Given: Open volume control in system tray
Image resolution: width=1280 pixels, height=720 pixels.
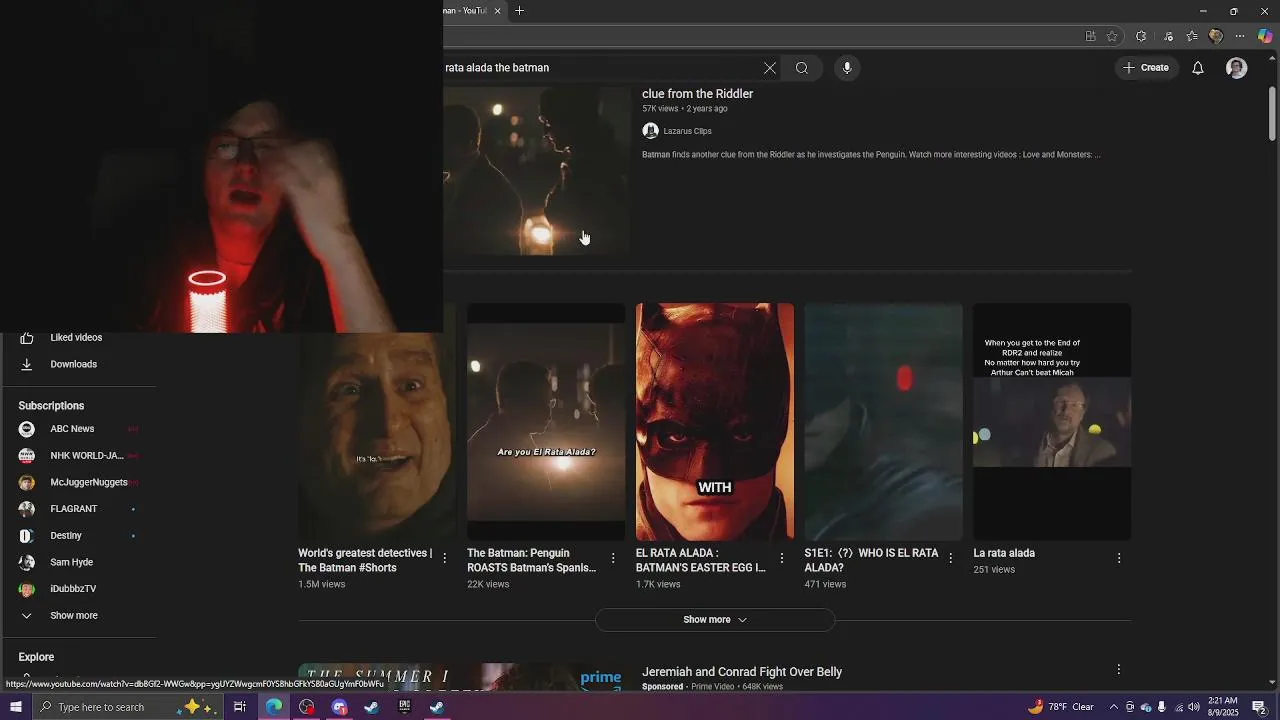Looking at the screenshot, I should click(x=1194, y=707).
